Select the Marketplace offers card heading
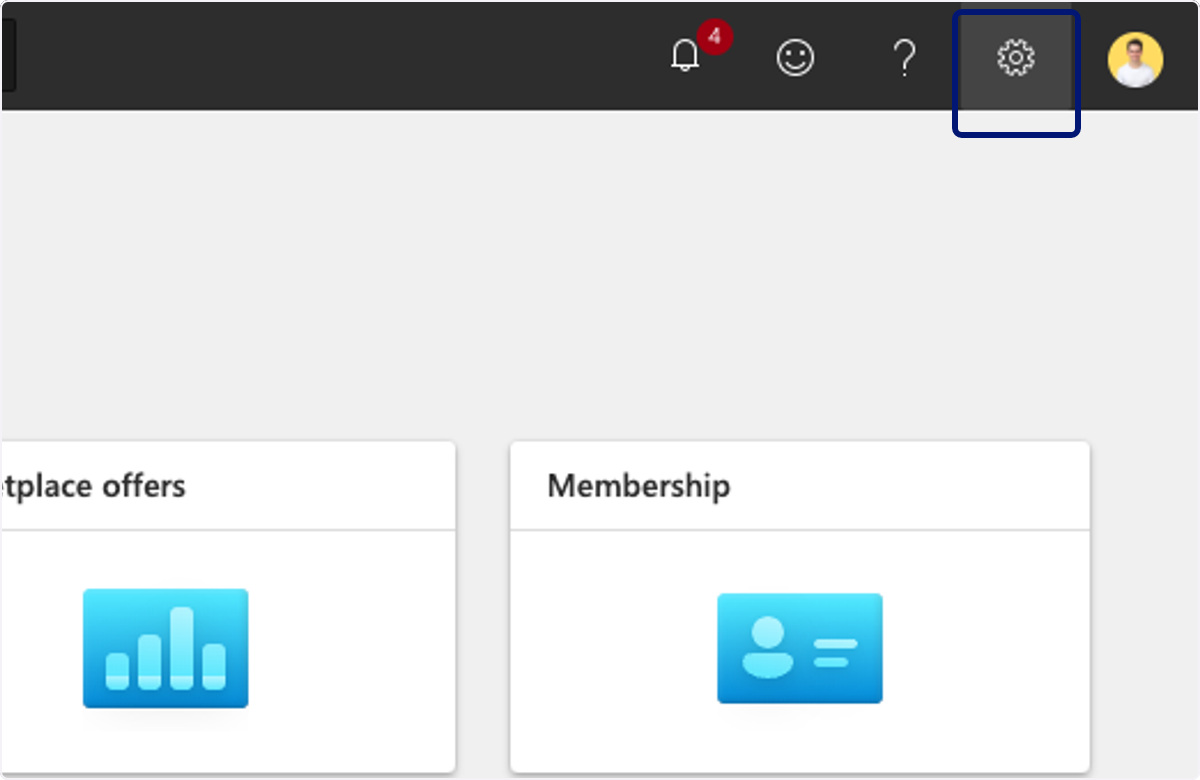The width and height of the screenshot is (1200, 780). pos(93,486)
